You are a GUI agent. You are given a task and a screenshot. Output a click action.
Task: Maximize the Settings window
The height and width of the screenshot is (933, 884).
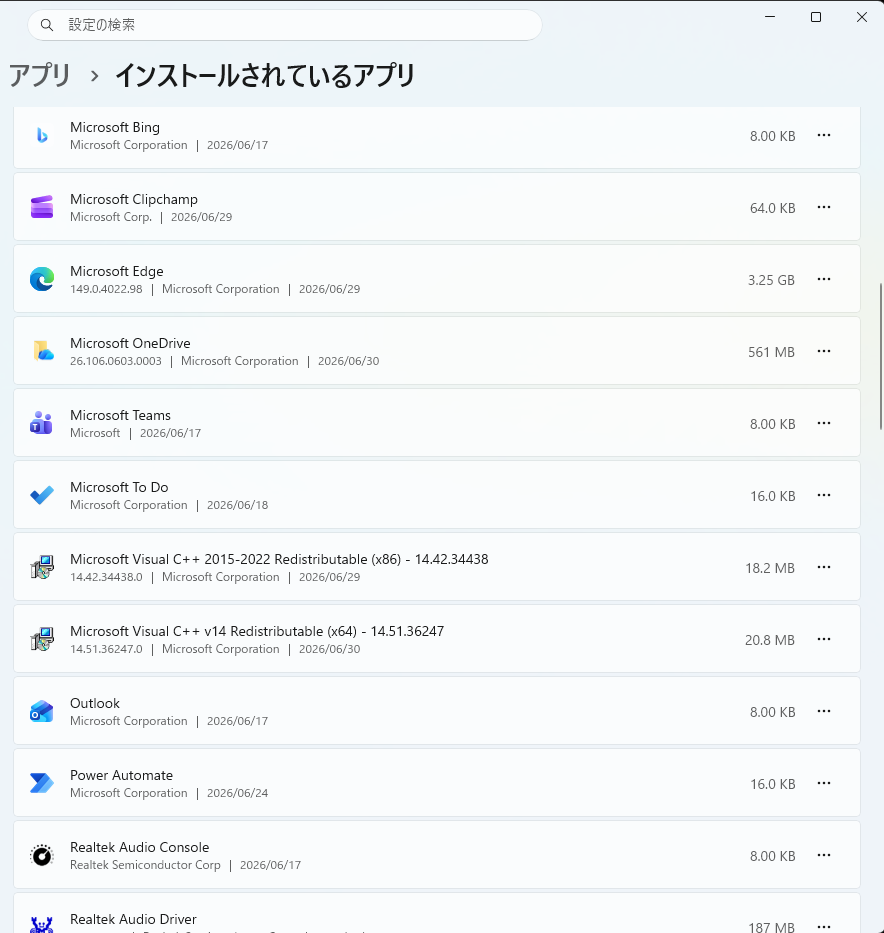(x=816, y=17)
